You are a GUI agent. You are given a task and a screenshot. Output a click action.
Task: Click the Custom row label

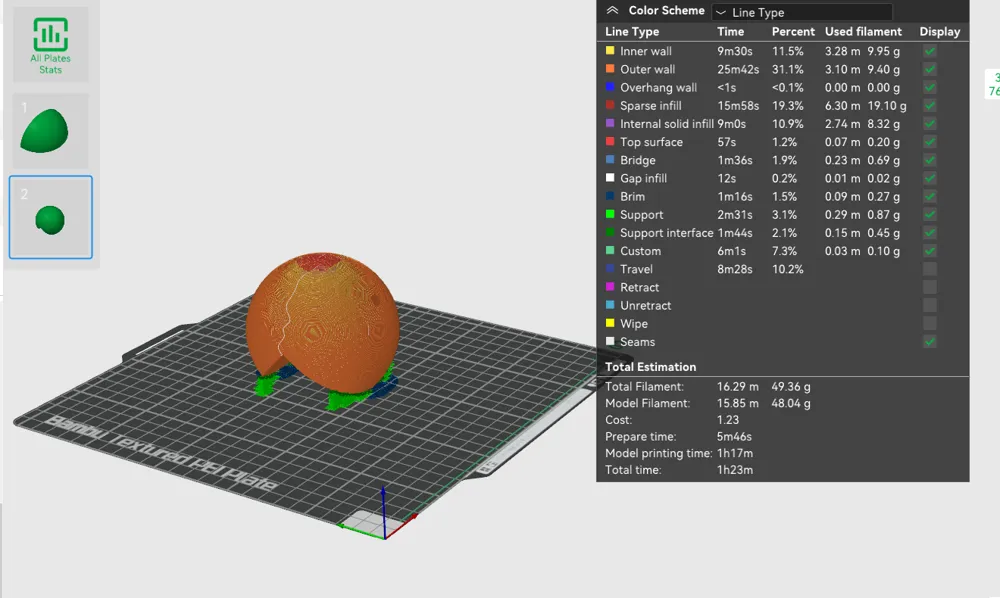(640, 251)
